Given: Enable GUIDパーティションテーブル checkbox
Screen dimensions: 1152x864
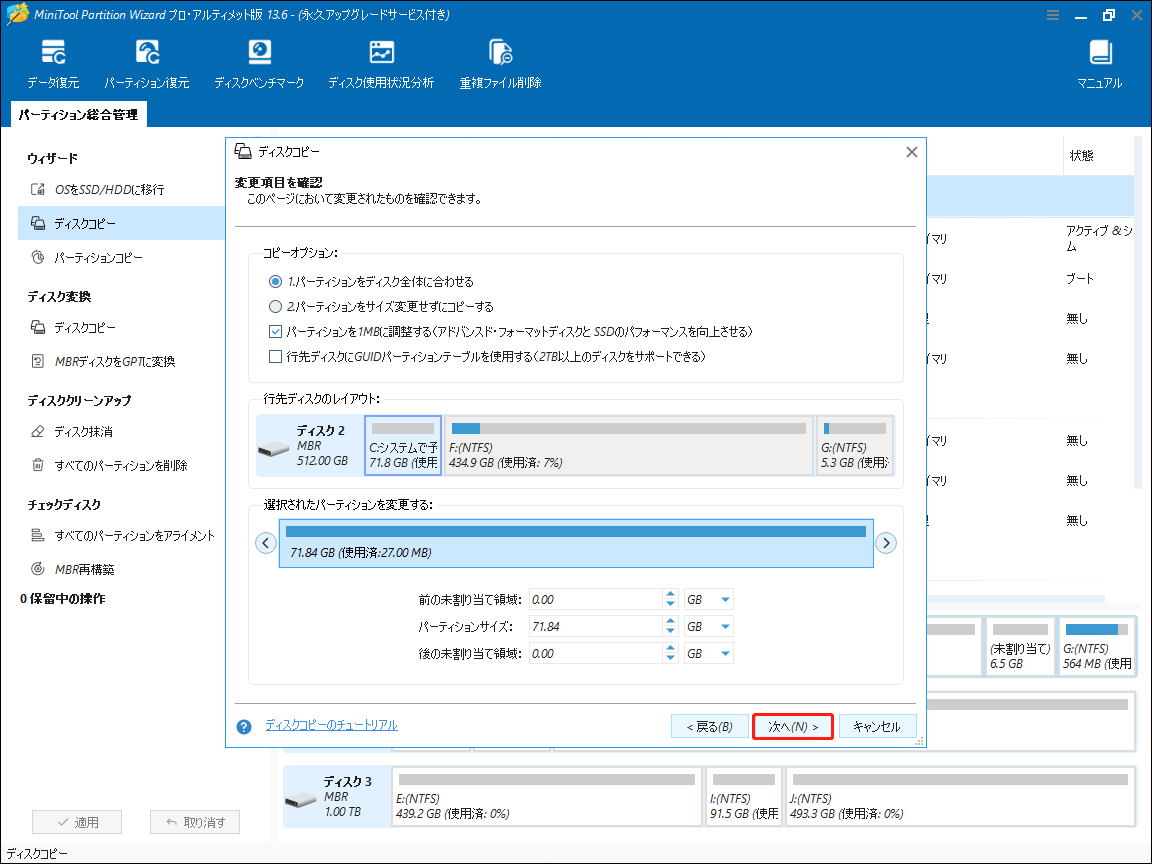Looking at the screenshot, I should [276, 356].
